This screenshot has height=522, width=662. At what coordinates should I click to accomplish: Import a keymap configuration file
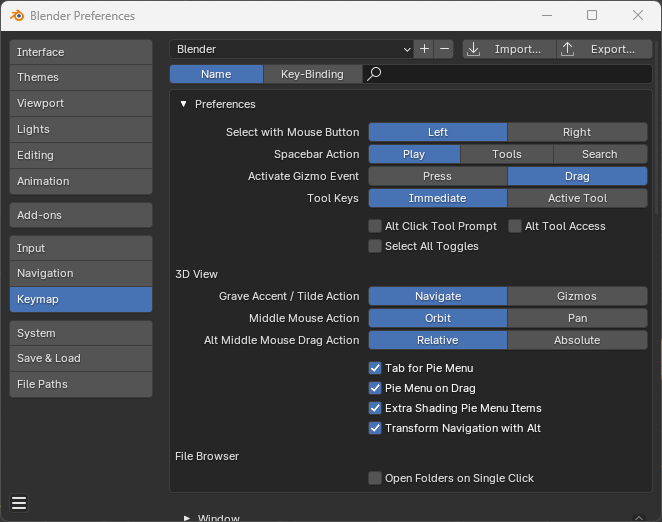(x=509, y=49)
